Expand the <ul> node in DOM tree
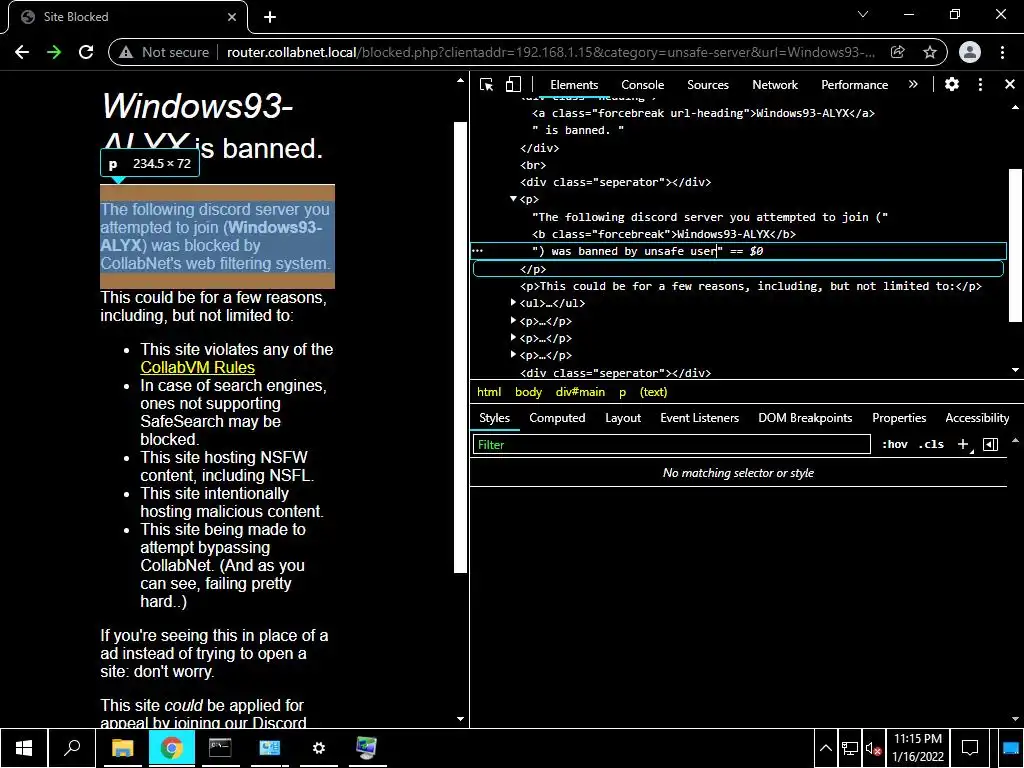The height and width of the screenshot is (768, 1024). (513, 302)
